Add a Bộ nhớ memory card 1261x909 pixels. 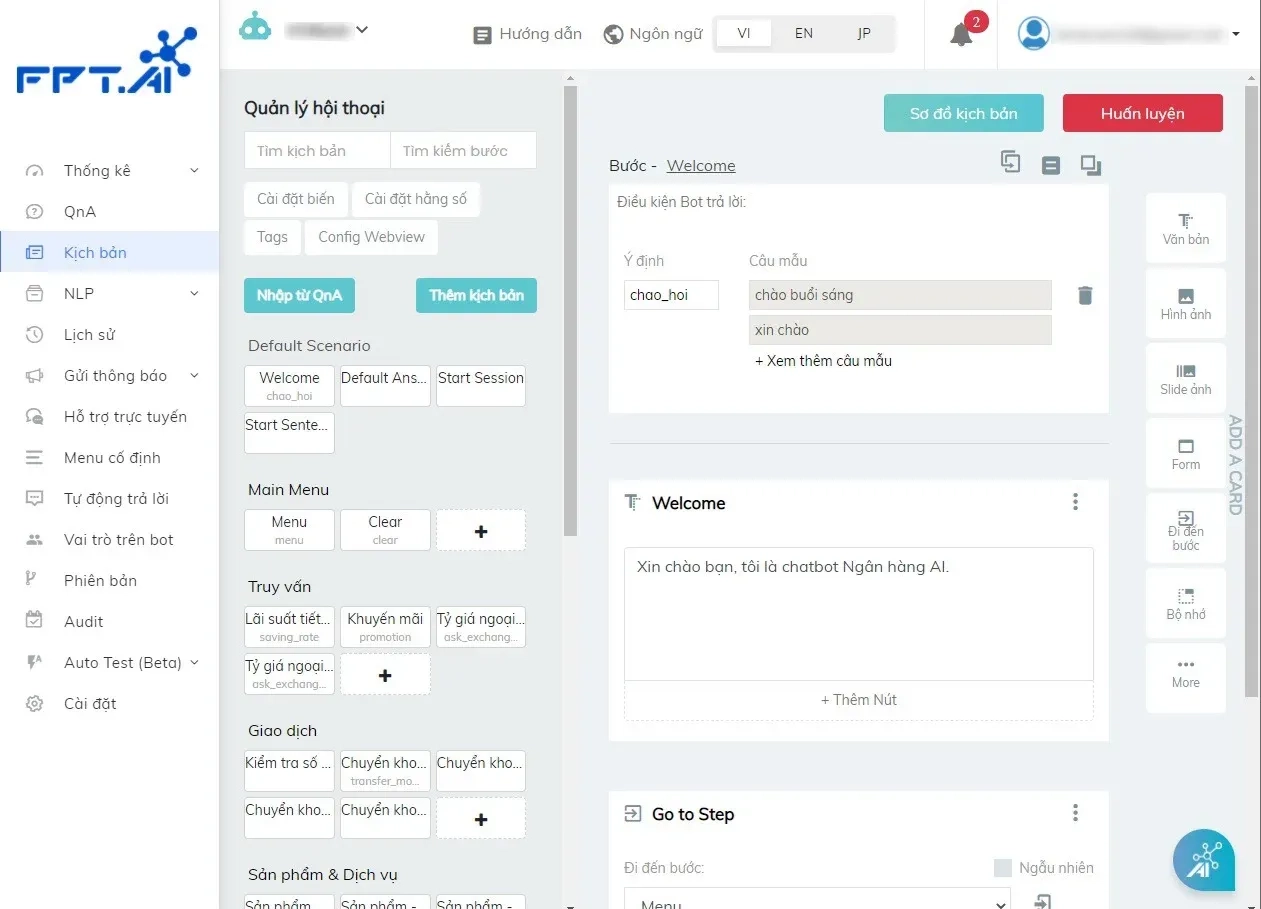(1186, 604)
